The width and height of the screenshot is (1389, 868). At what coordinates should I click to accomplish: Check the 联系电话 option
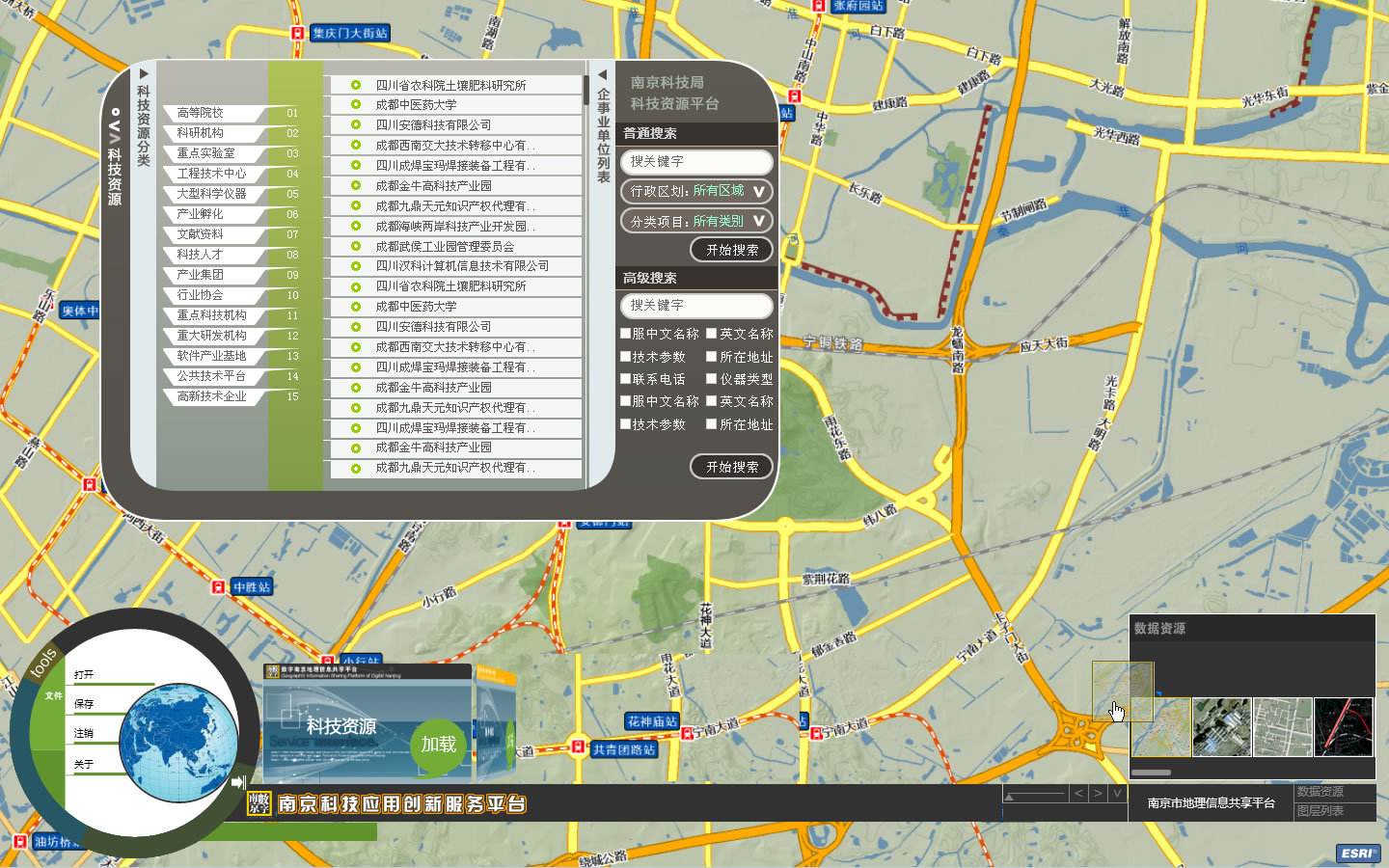tap(625, 379)
